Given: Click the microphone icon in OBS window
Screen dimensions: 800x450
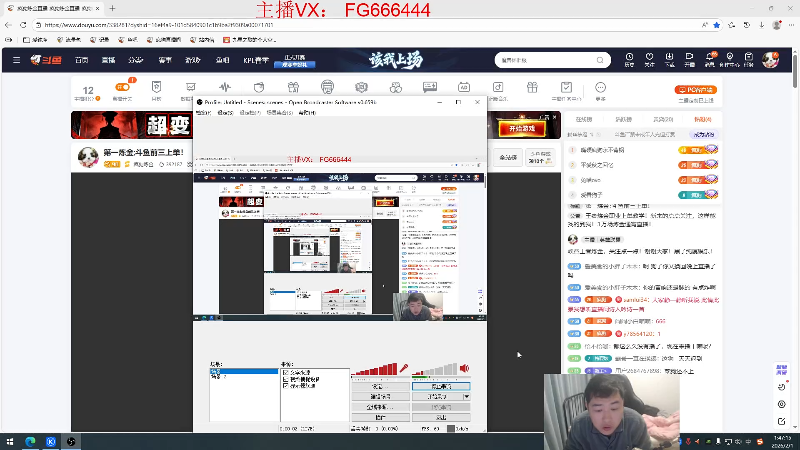Looking at the screenshot, I should (404, 368).
